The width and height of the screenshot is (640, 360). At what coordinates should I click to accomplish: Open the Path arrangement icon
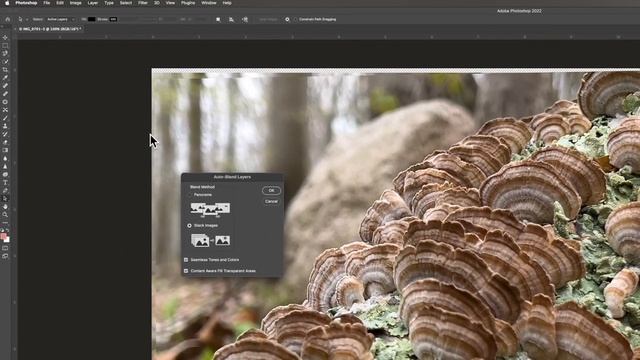point(245,19)
